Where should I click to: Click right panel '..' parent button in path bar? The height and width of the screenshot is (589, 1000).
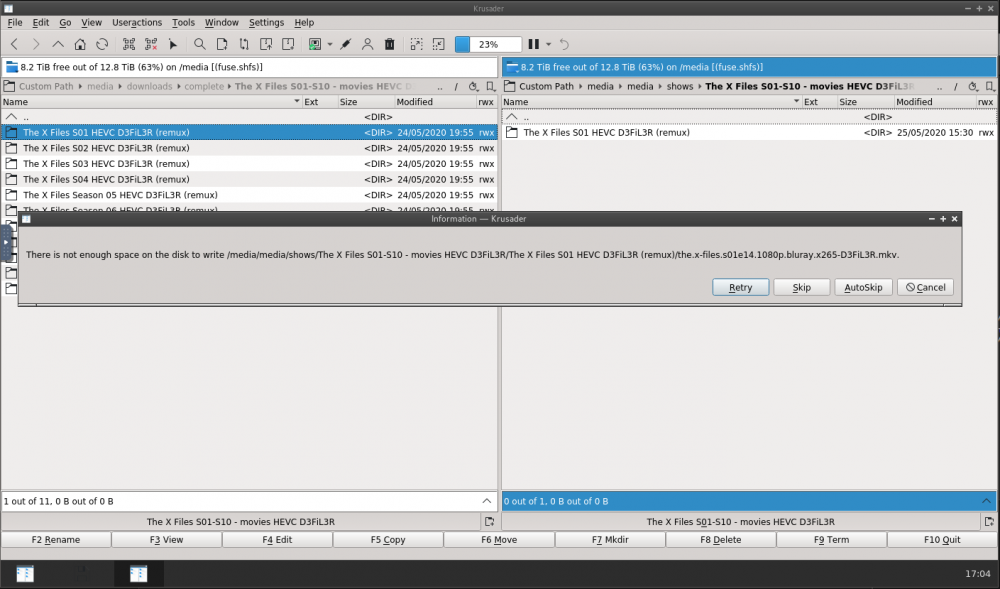(x=939, y=87)
